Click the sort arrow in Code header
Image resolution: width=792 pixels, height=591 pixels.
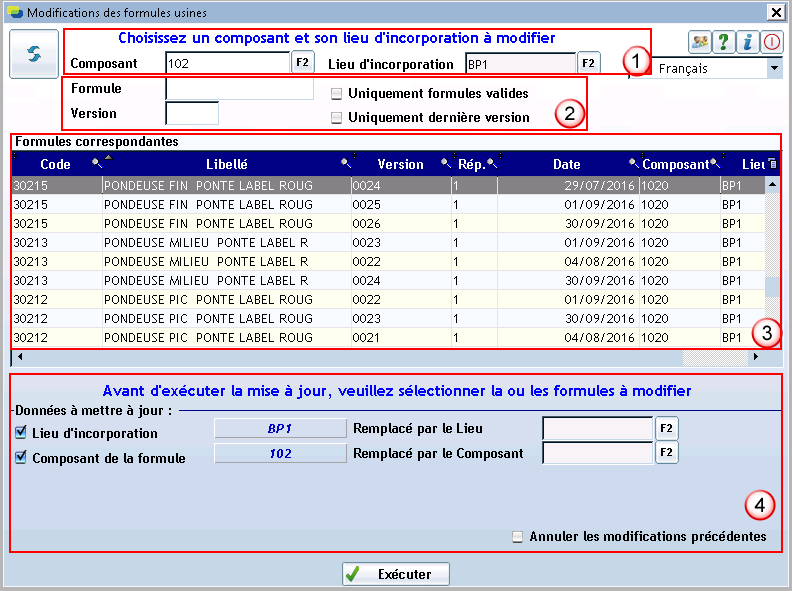108,157
